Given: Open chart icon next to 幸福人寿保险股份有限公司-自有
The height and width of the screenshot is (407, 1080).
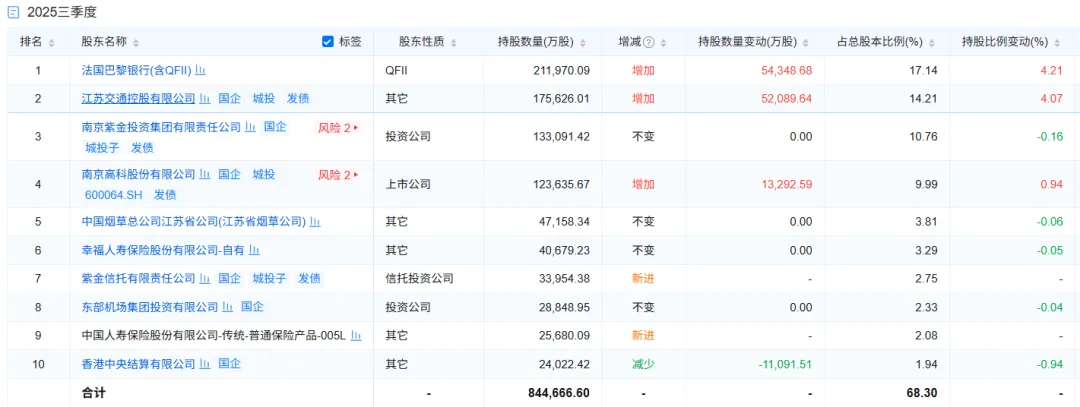Looking at the screenshot, I should [x=254, y=250].
